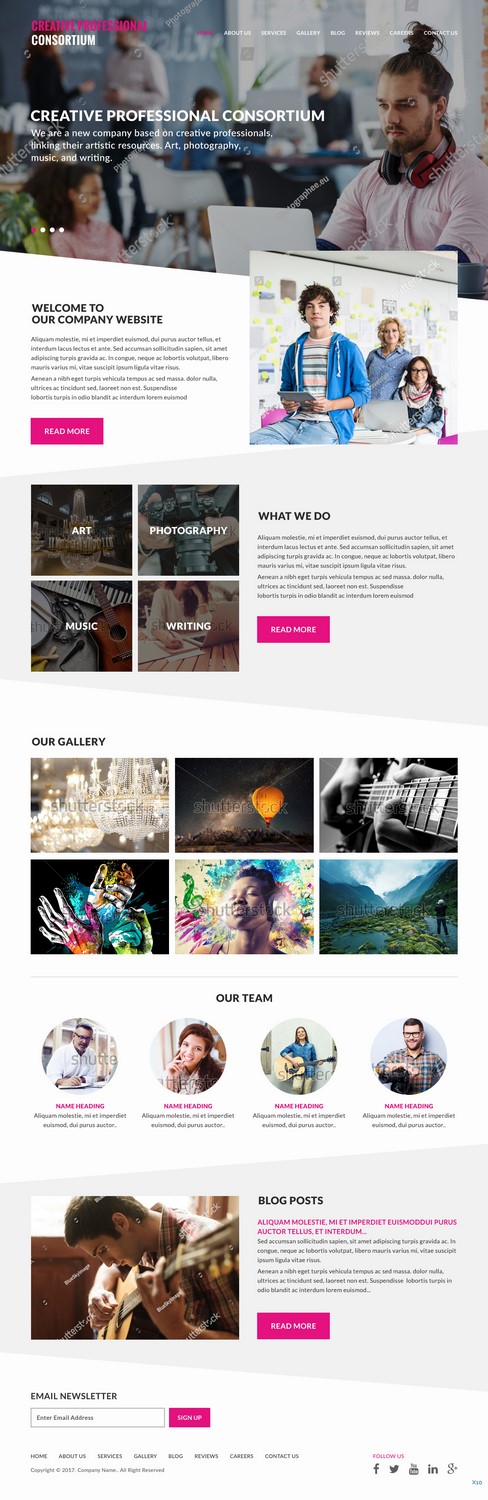Click the Careers link in footer
This screenshot has height=1500, width=488.
click(x=241, y=1456)
